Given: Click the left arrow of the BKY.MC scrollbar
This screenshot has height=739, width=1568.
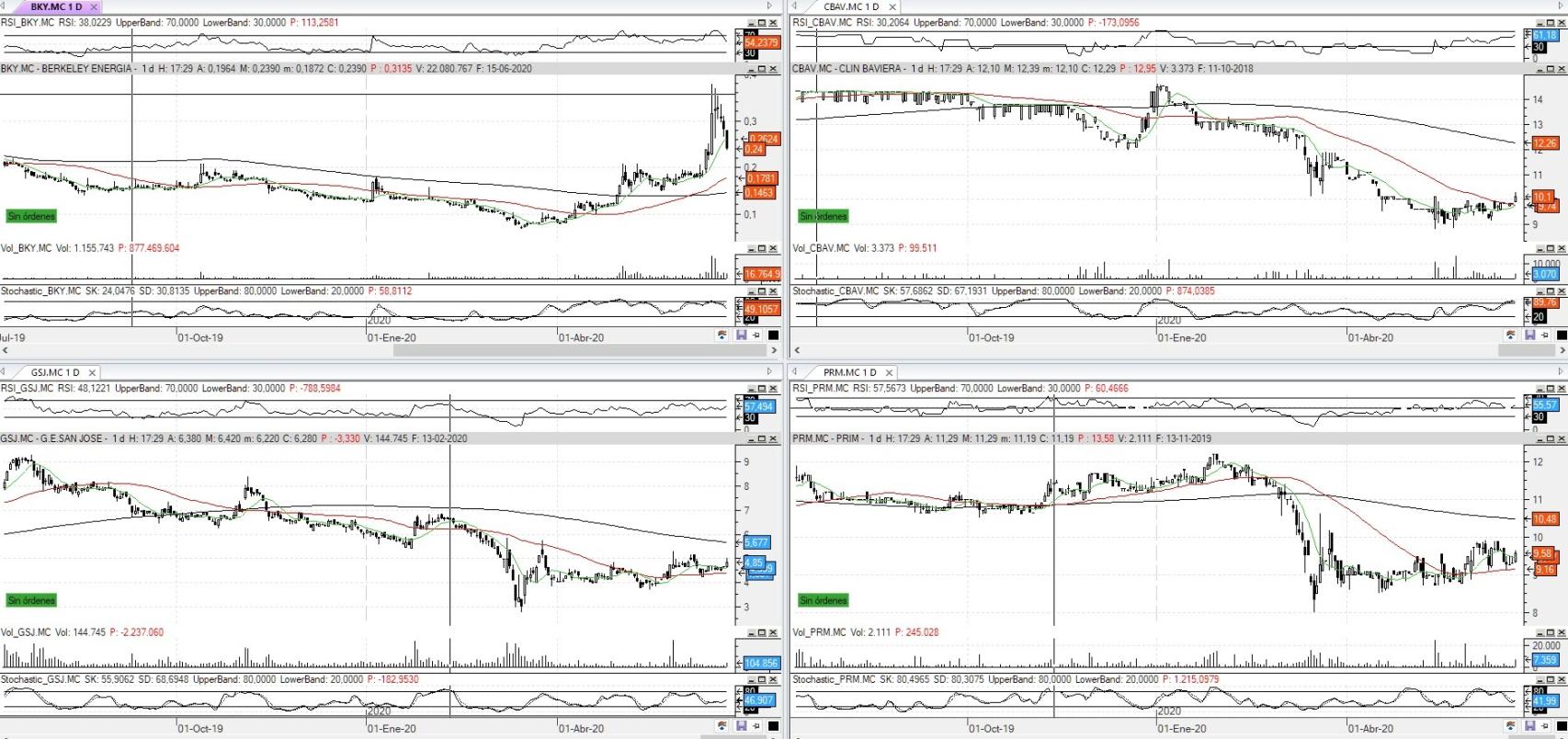Looking at the screenshot, I should point(5,350).
